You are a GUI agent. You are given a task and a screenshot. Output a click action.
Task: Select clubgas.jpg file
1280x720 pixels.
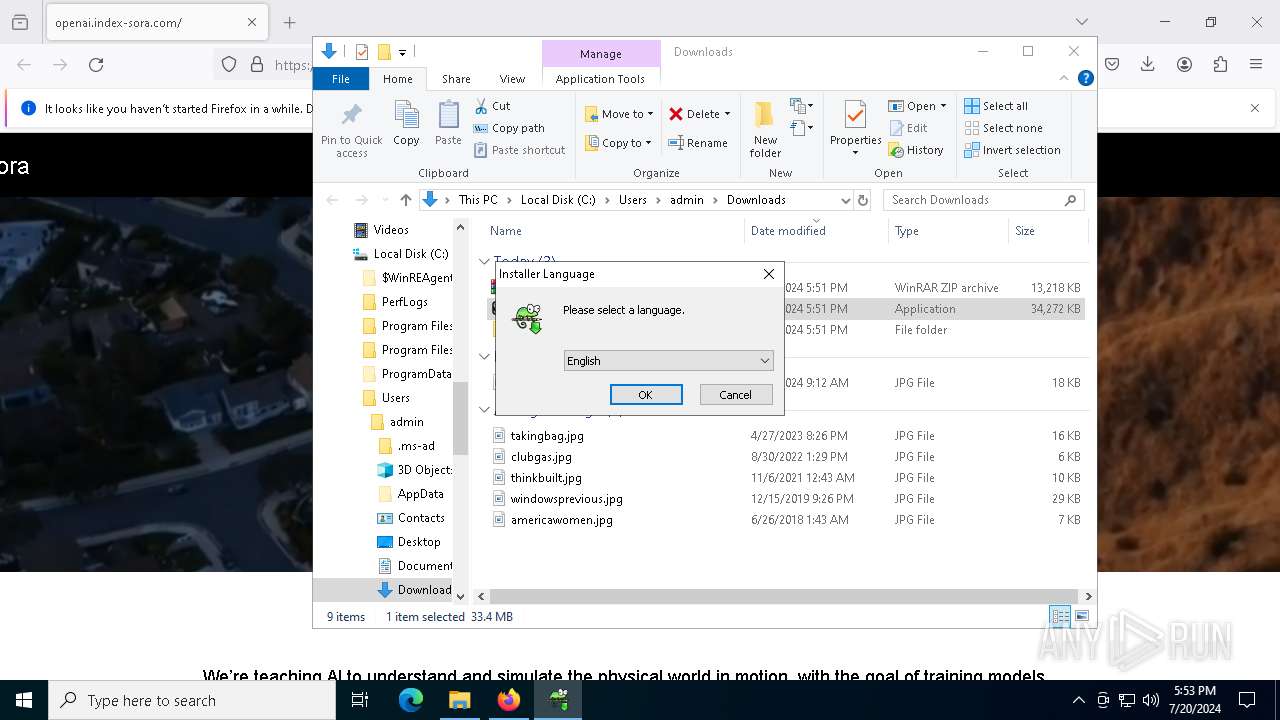pyautogui.click(x=541, y=457)
